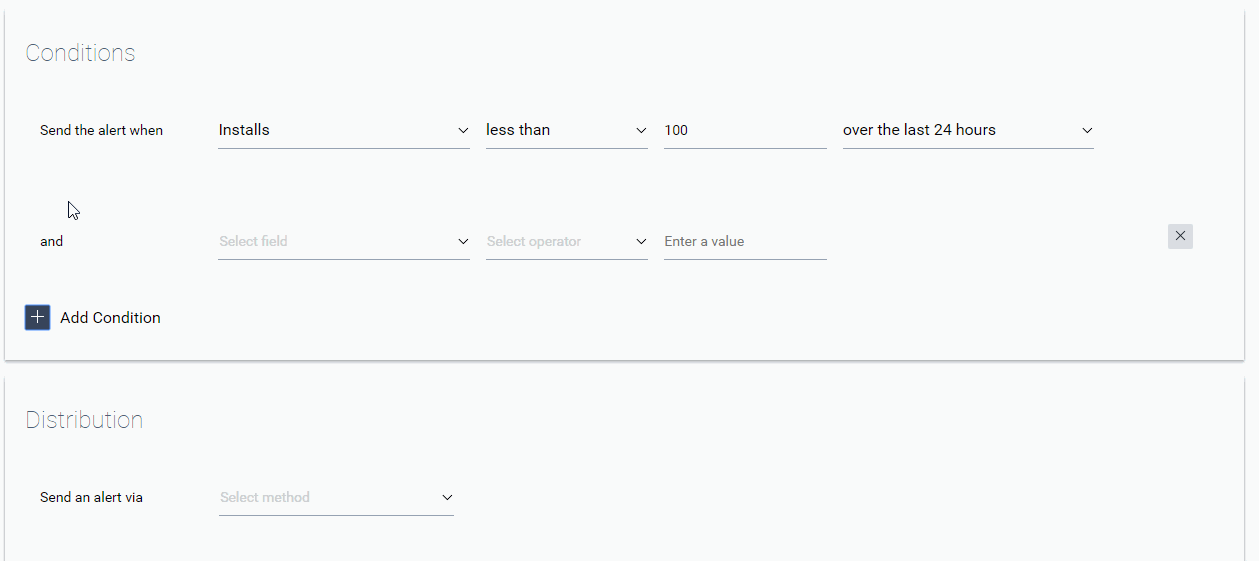Screen dimensions: 1259x561
Task: Click the Distribution section heading
Action: pyautogui.click(x=84, y=420)
